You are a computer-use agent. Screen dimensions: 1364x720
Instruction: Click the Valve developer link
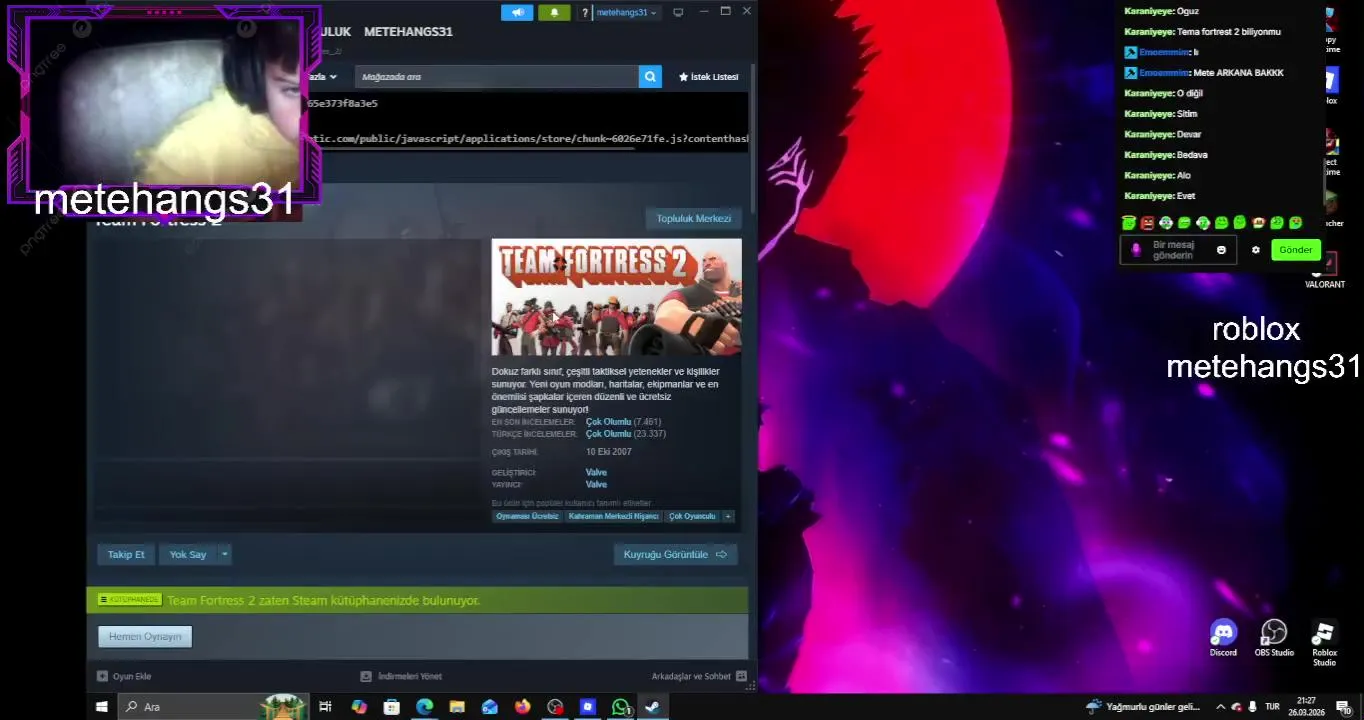point(596,472)
